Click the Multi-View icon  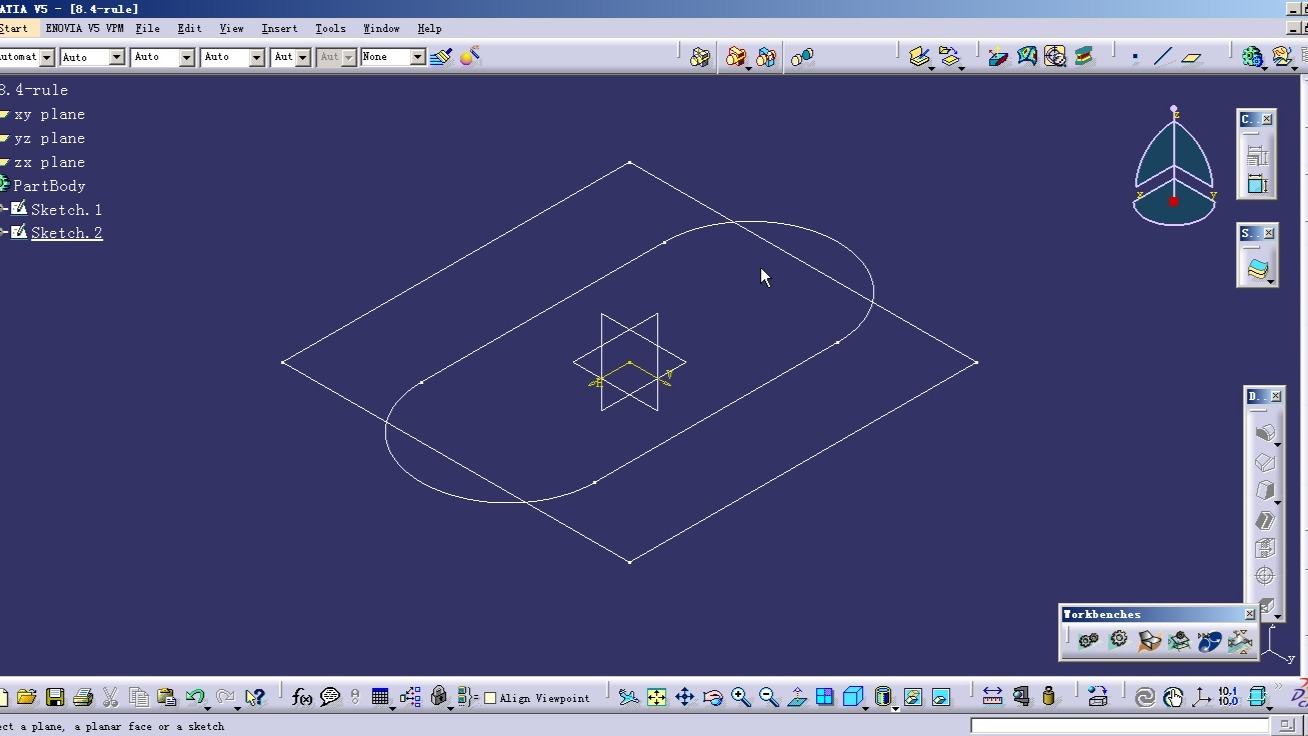(825, 697)
